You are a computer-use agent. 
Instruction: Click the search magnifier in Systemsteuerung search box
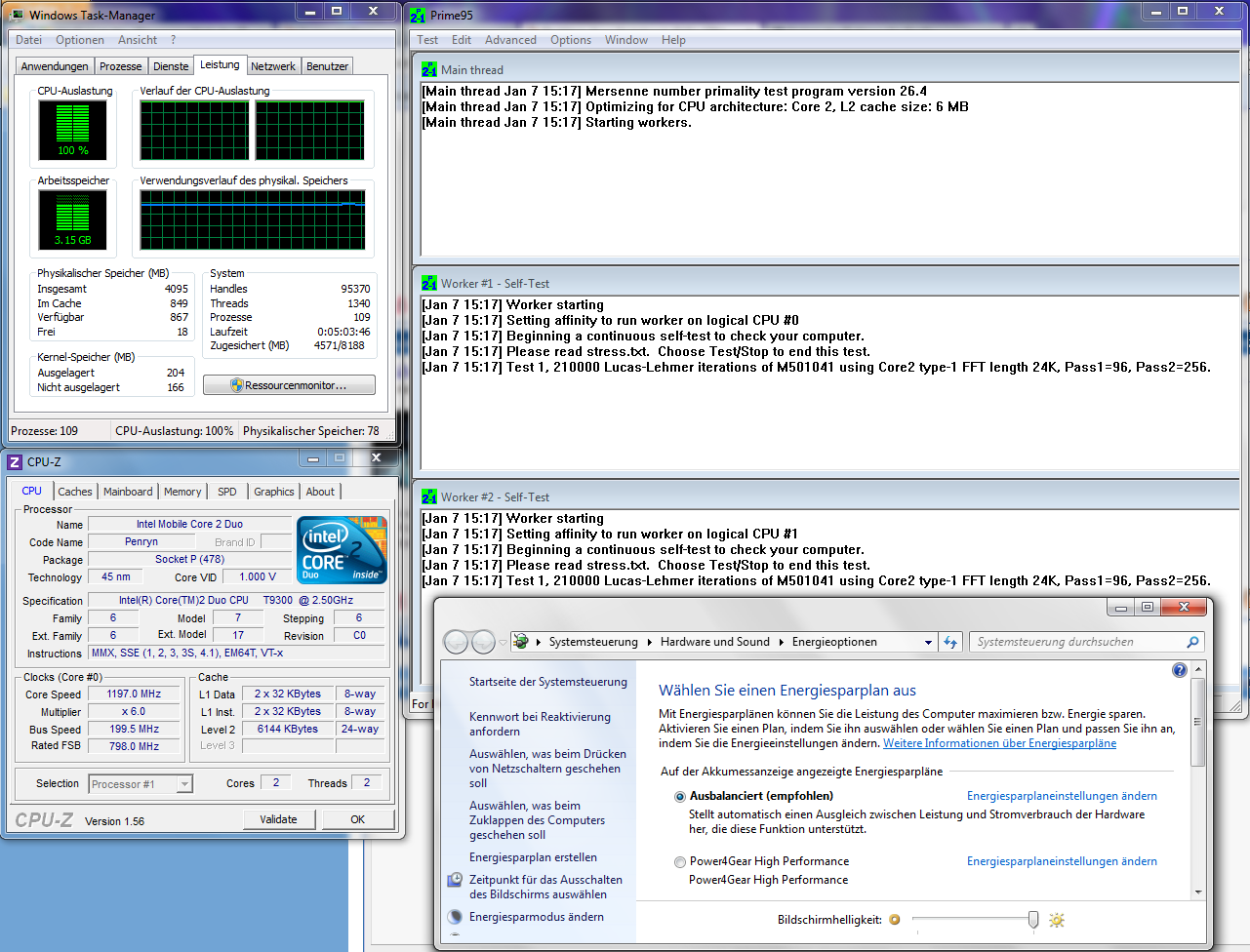coord(1192,642)
